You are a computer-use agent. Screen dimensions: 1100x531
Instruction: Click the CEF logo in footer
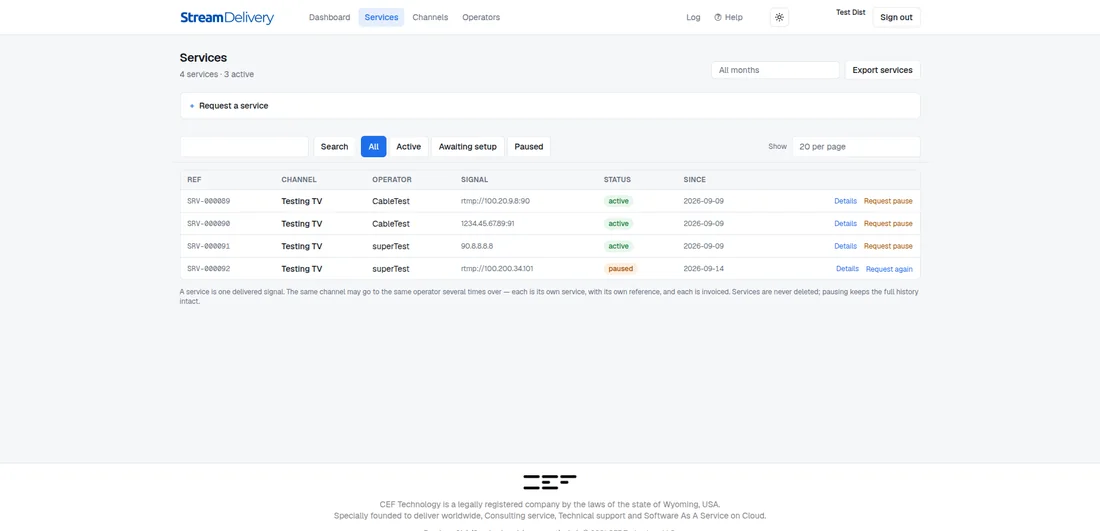point(550,482)
